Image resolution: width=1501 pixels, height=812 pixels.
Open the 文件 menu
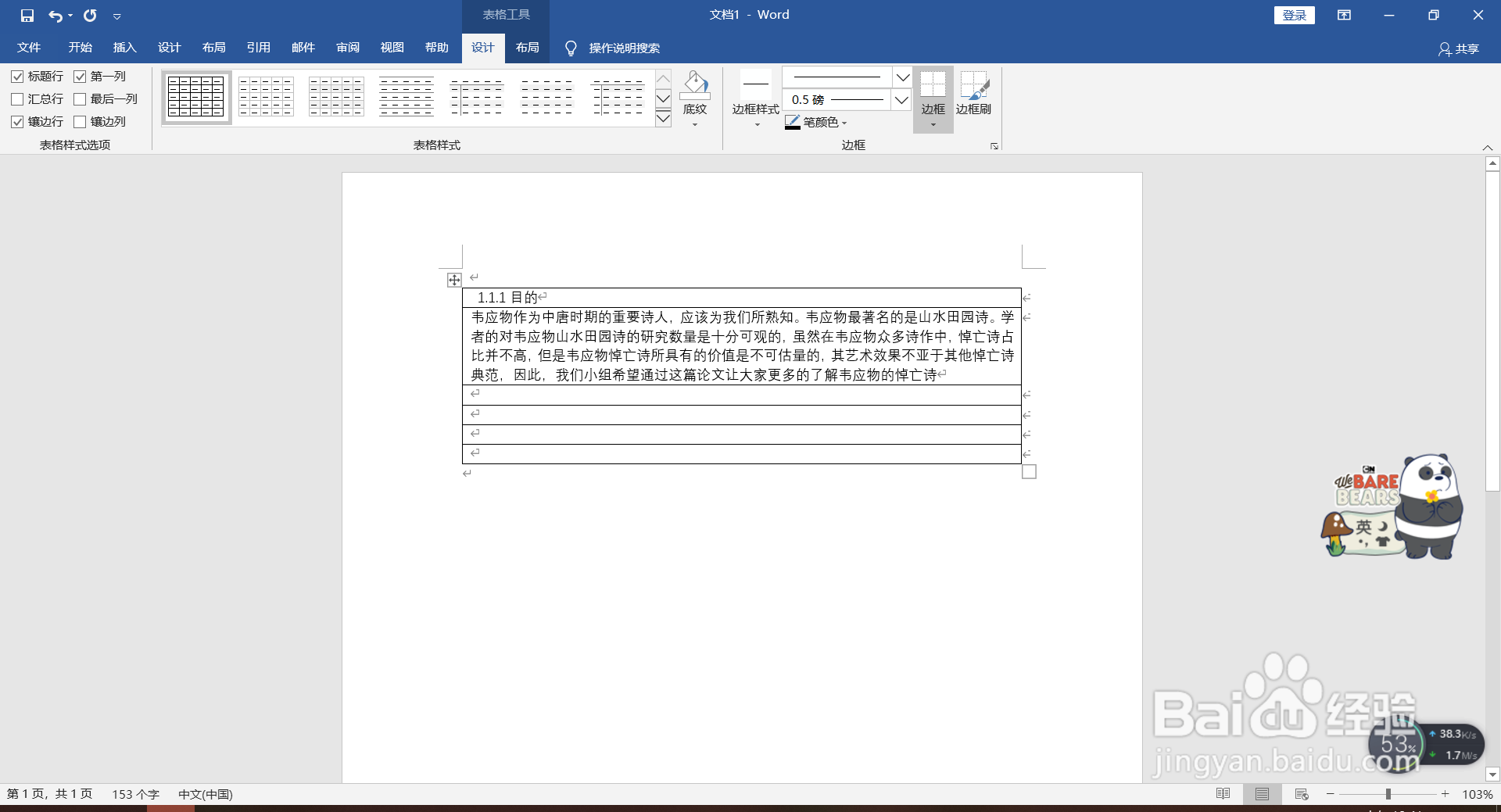click(x=29, y=48)
